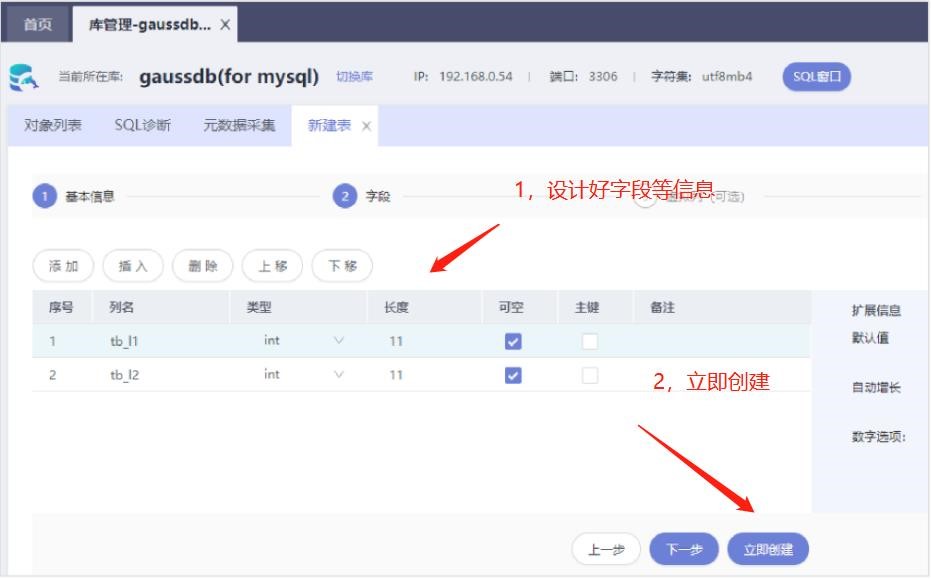Click the 切换库 link
The height and width of the screenshot is (579, 931).
coord(354,77)
